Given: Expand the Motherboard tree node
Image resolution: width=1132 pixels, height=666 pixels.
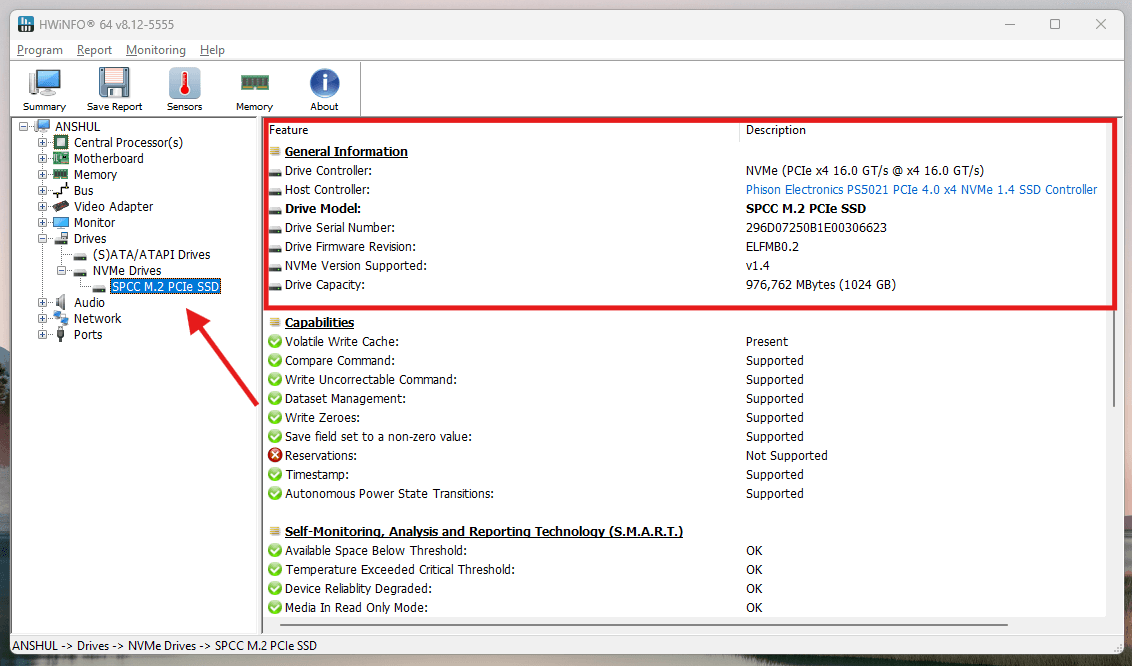Looking at the screenshot, I should coord(43,159).
